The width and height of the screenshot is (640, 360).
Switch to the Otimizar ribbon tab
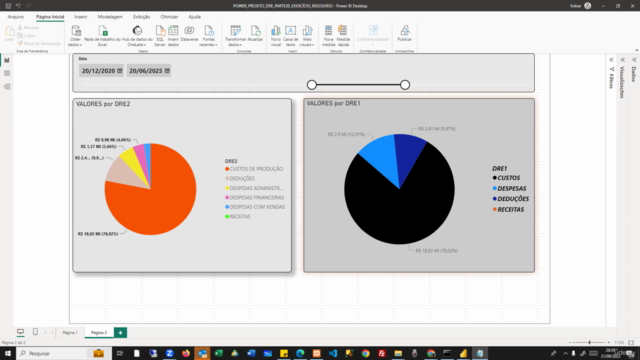[169, 17]
